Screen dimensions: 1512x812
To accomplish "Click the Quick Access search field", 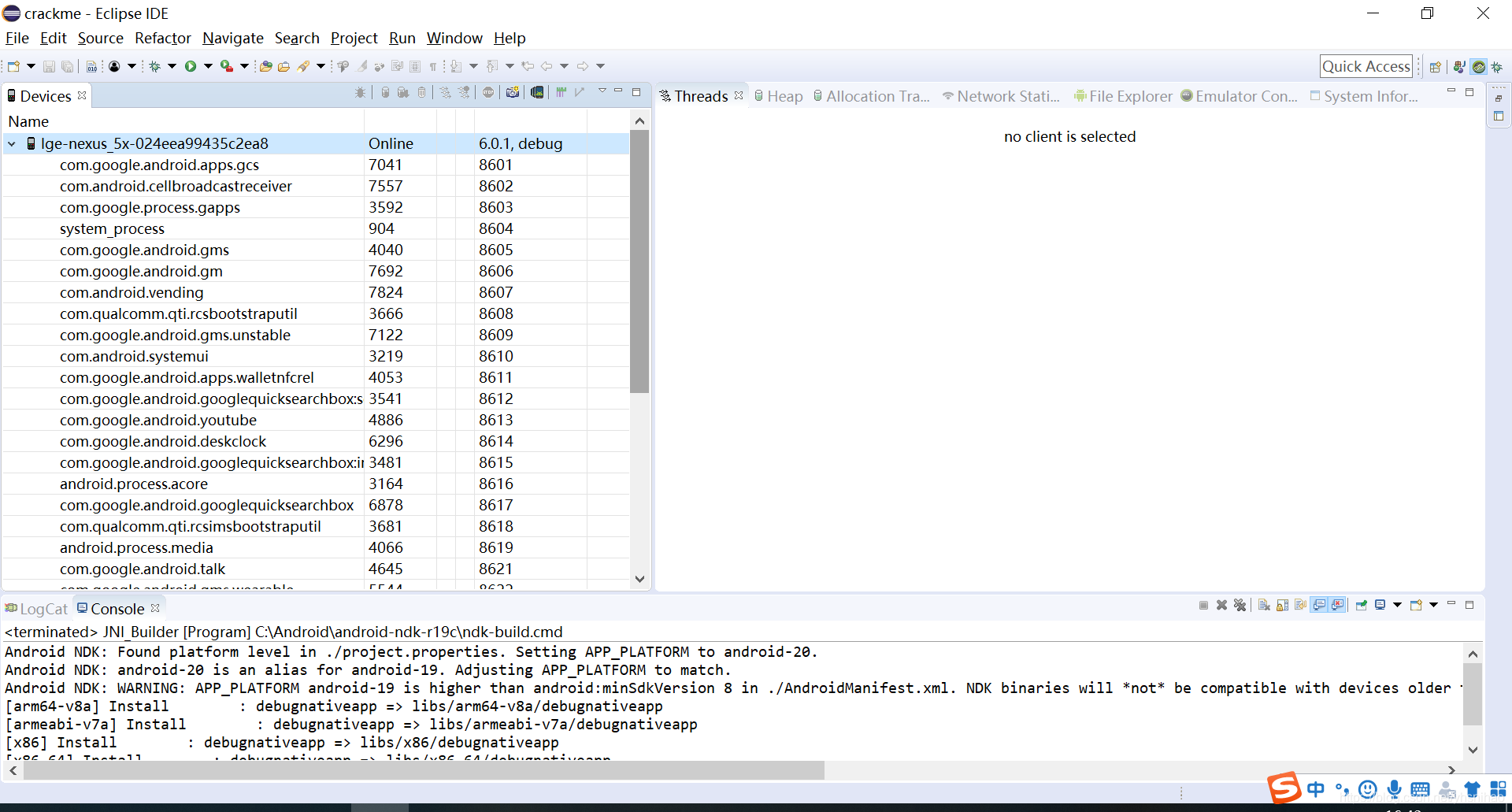I will [x=1366, y=66].
